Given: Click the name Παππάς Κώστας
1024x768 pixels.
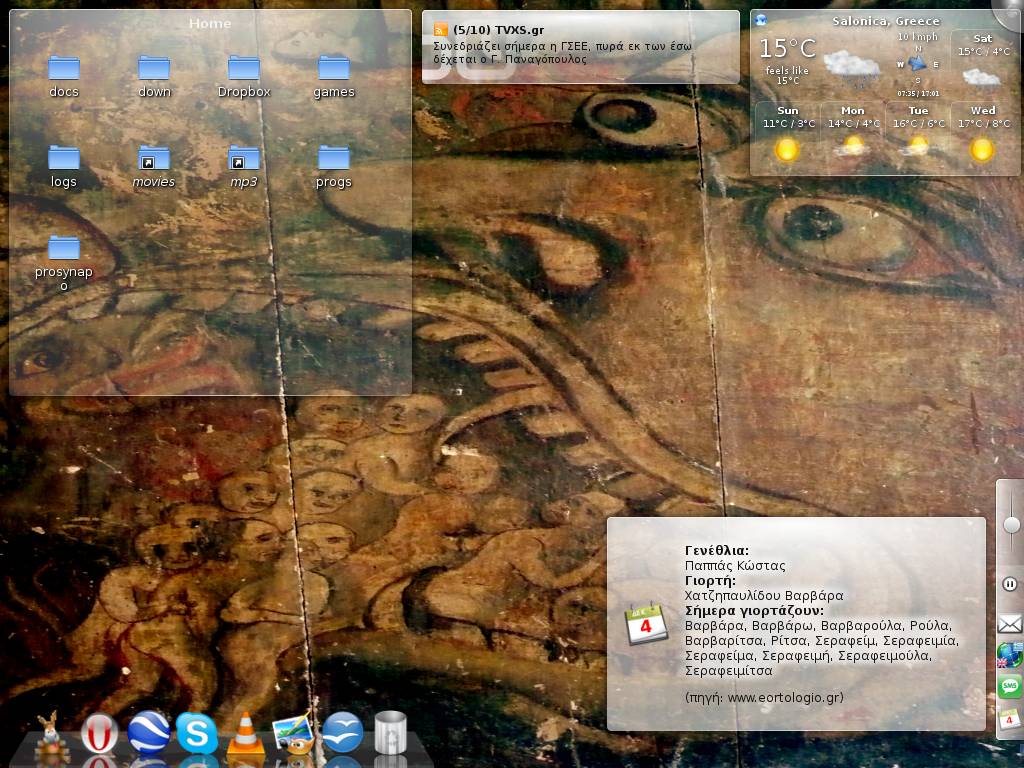Looking at the screenshot, I should coord(735,566).
